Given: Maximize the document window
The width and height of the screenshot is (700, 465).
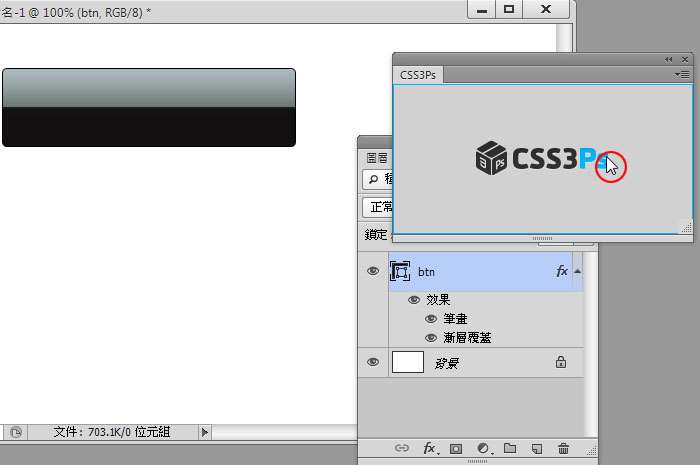Looking at the screenshot, I should 509,9.
